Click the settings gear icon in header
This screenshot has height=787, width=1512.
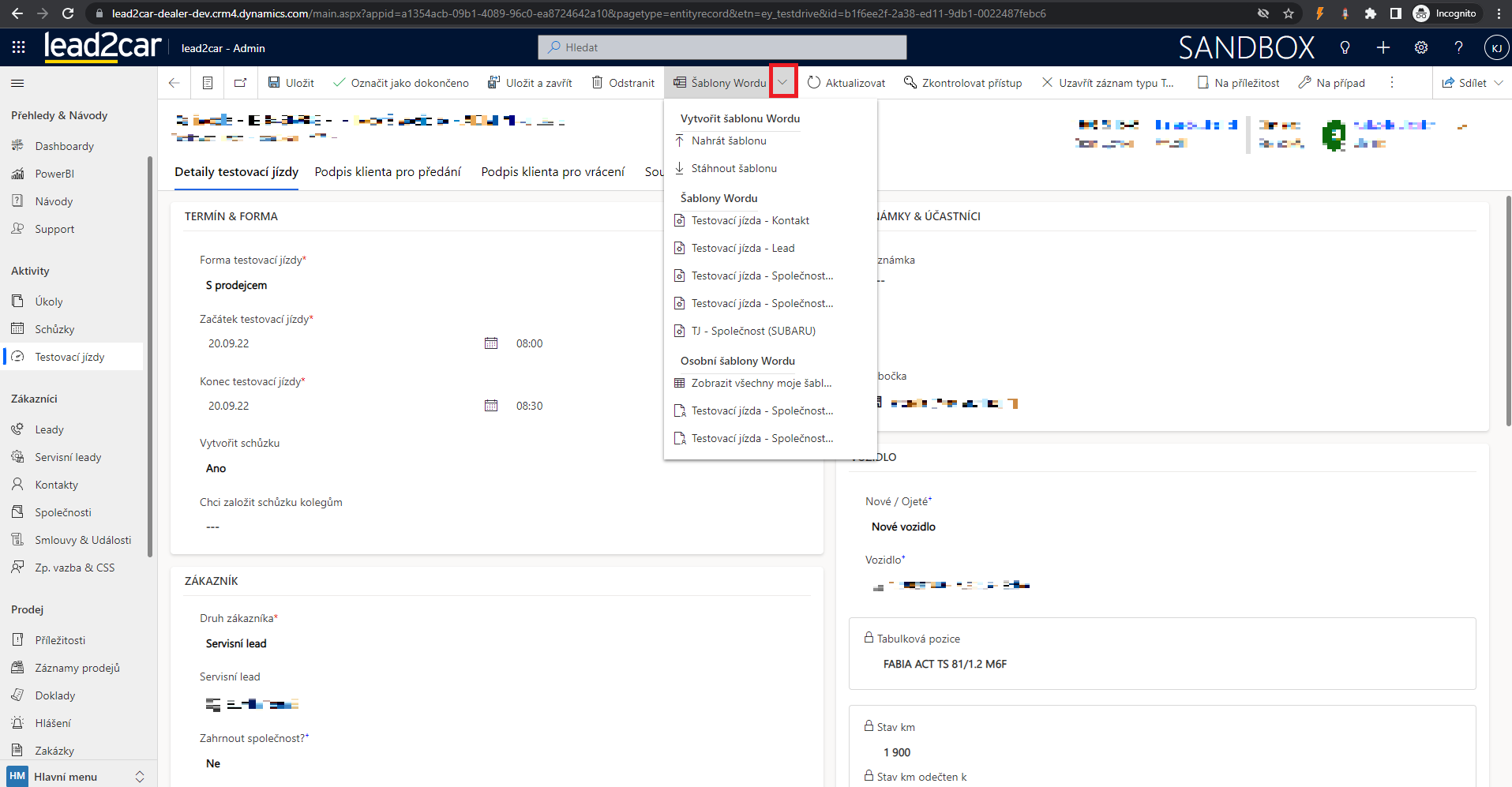pyautogui.click(x=1421, y=47)
